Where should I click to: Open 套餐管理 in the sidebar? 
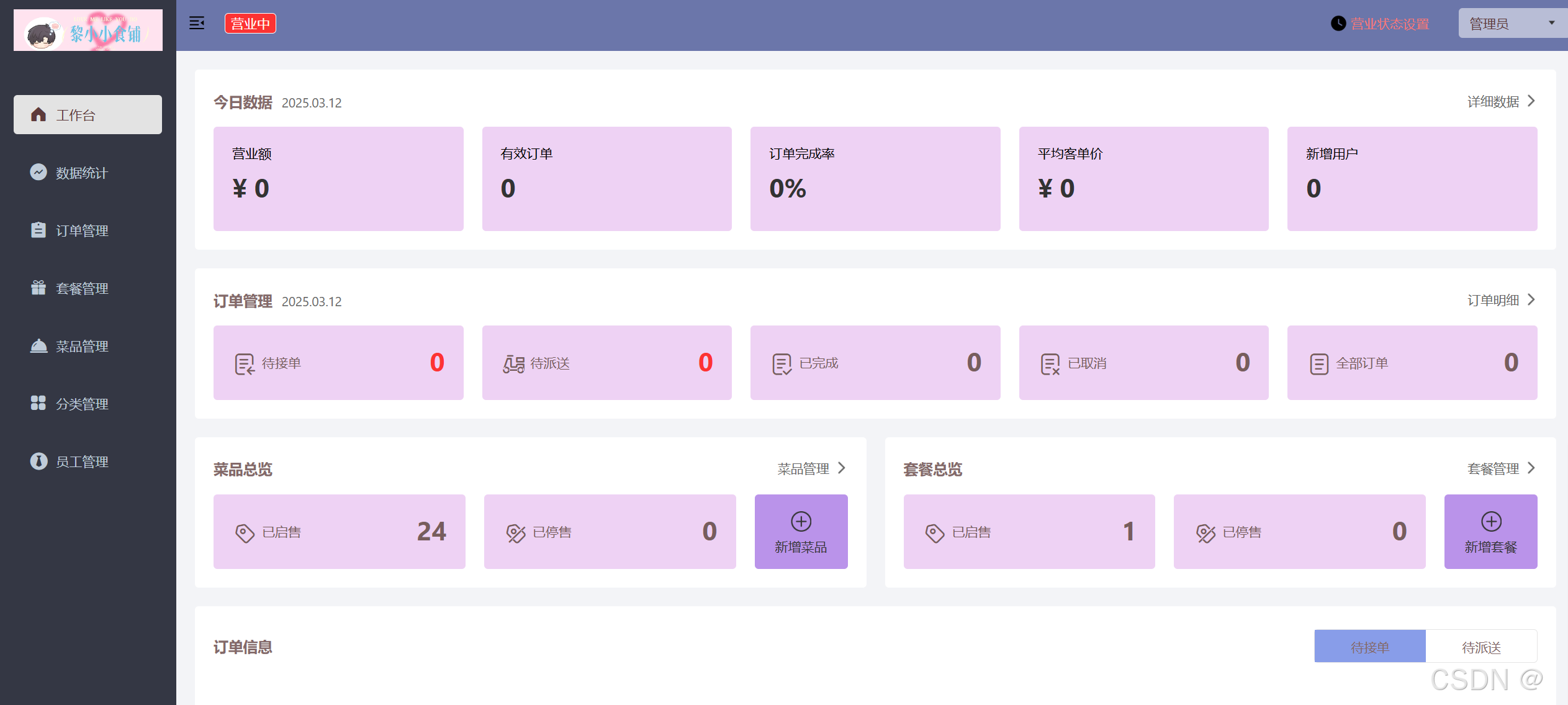click(x=88, y=288)
